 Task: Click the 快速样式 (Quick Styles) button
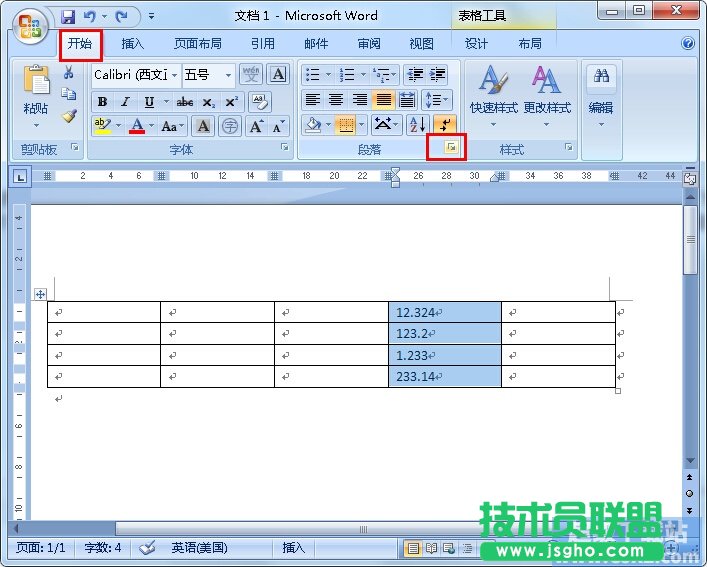(x=493, y=95)
